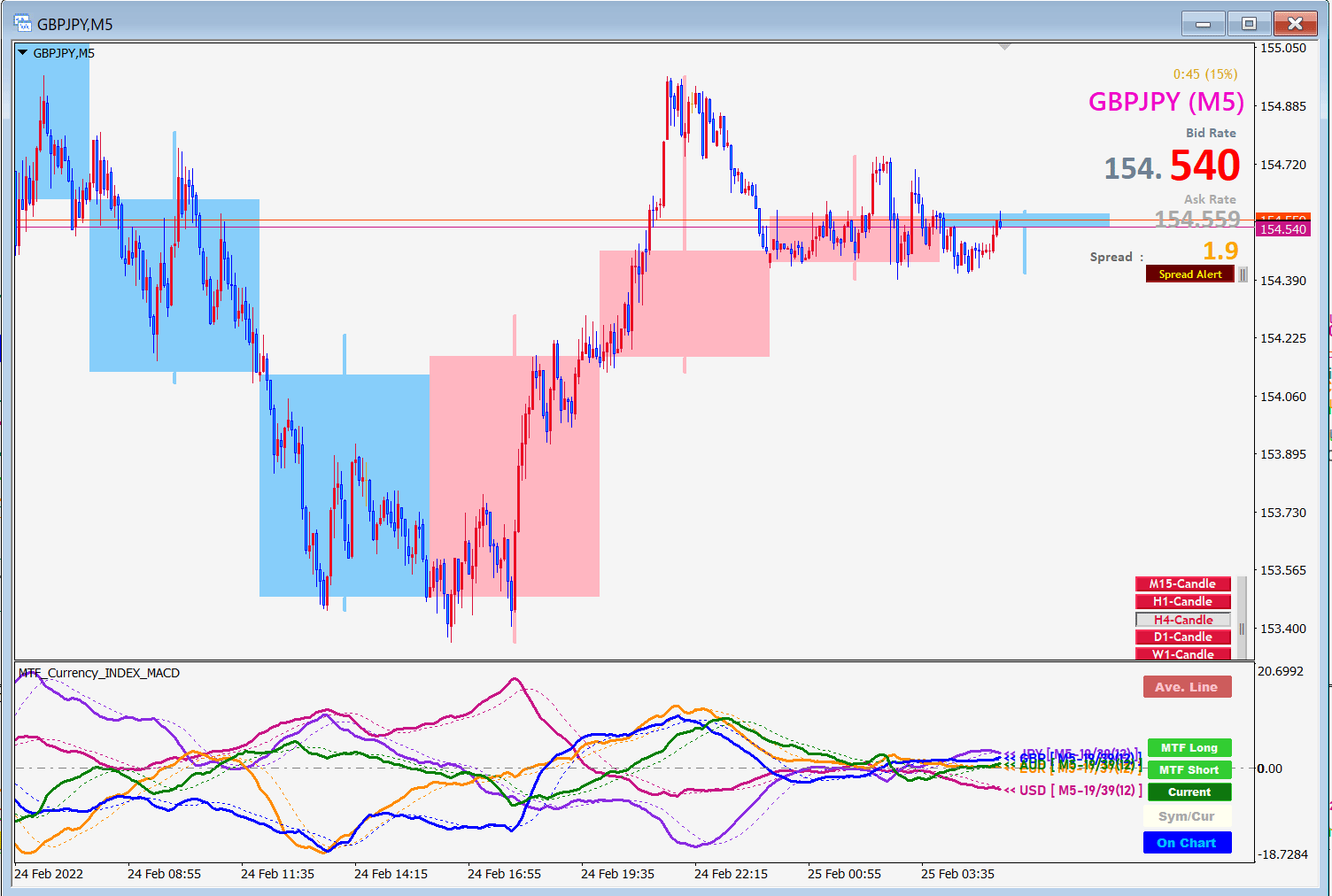Toggle the D1-Candle overlay button

1182,637
